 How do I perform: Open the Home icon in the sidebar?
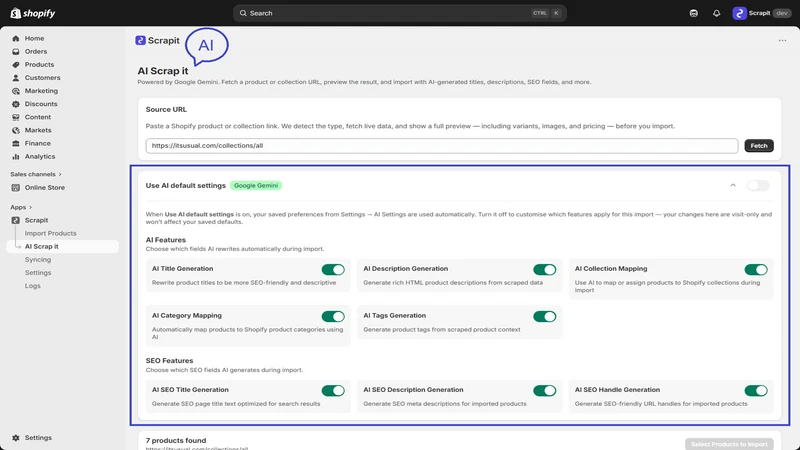click(16, 38)
